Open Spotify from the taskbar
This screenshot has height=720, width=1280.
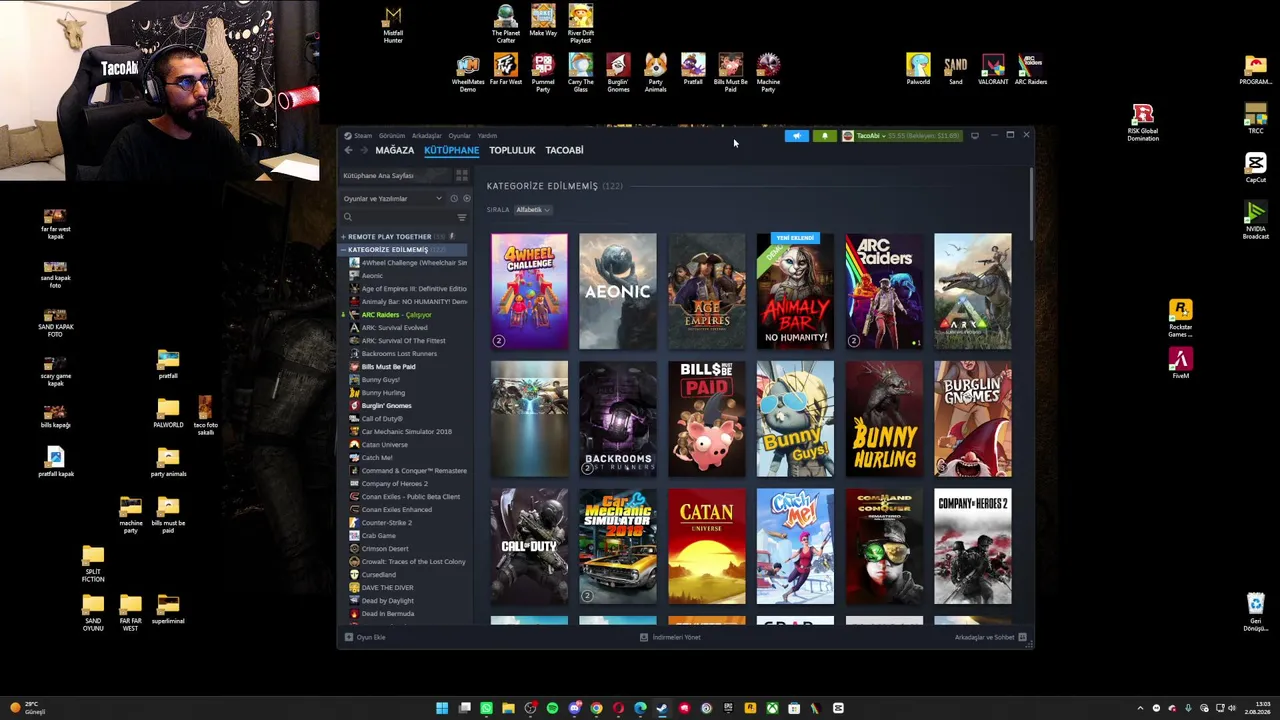(x=552, y=708)
